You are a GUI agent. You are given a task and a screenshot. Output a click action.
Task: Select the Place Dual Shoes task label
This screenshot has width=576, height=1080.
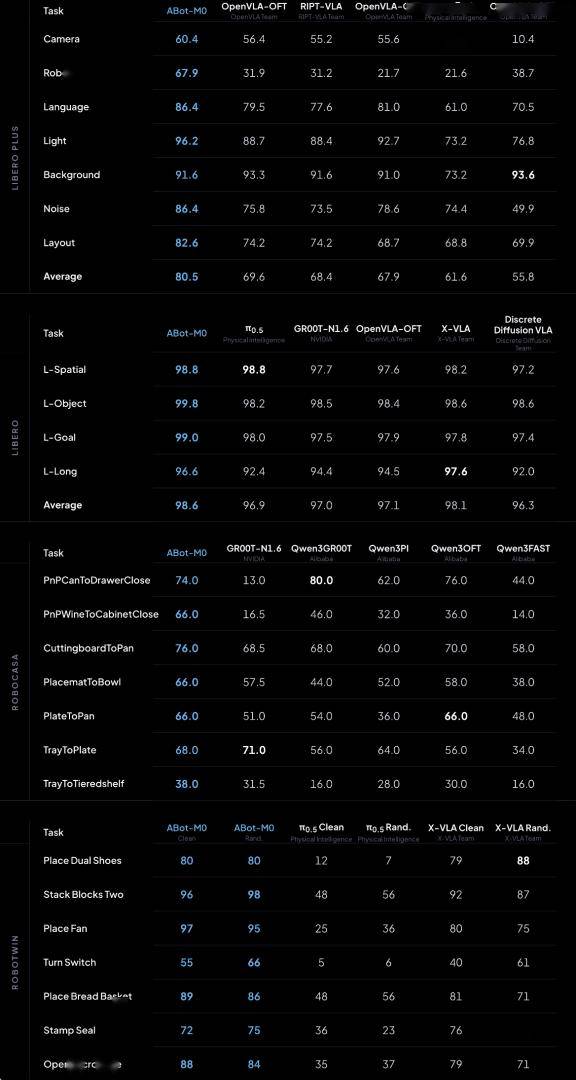[x=82, y=861]
